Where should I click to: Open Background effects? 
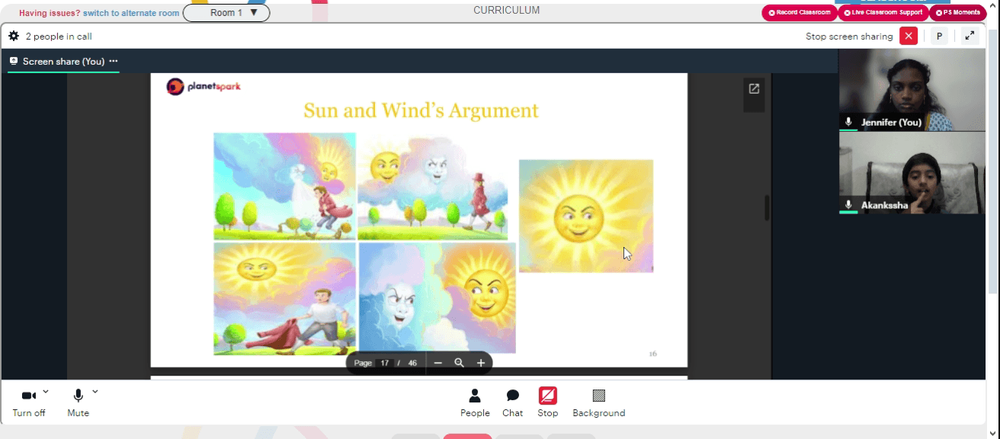coord(599,403)
